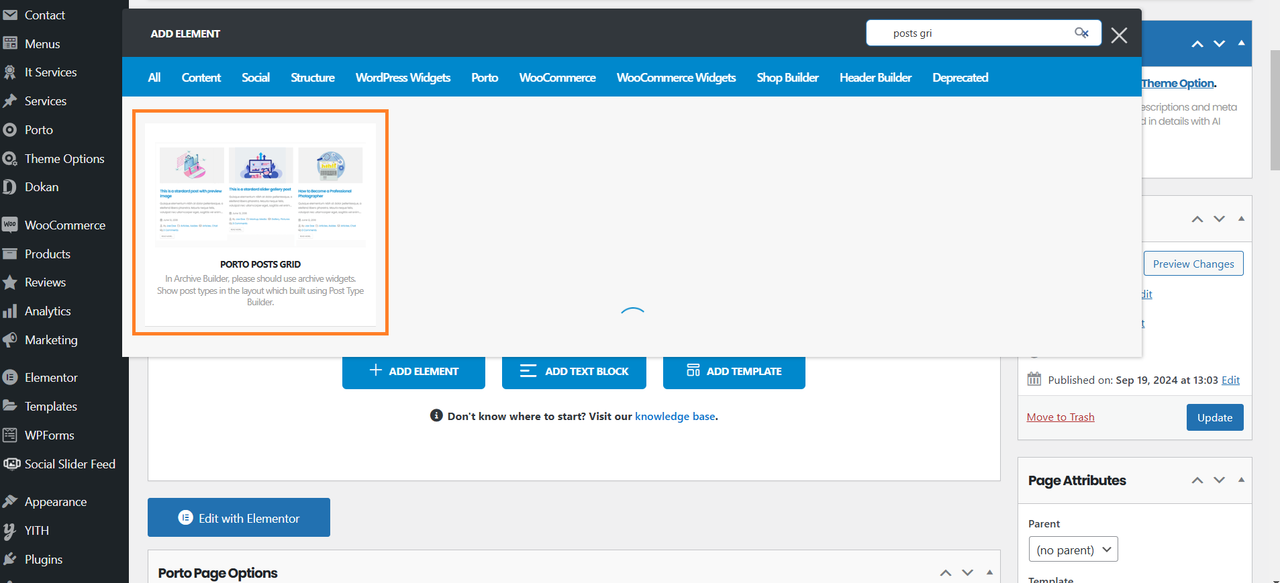The width and height of the screenshot is (1280, 583).
Task: Move the Publish panel down
Action: click(1219, 219)
